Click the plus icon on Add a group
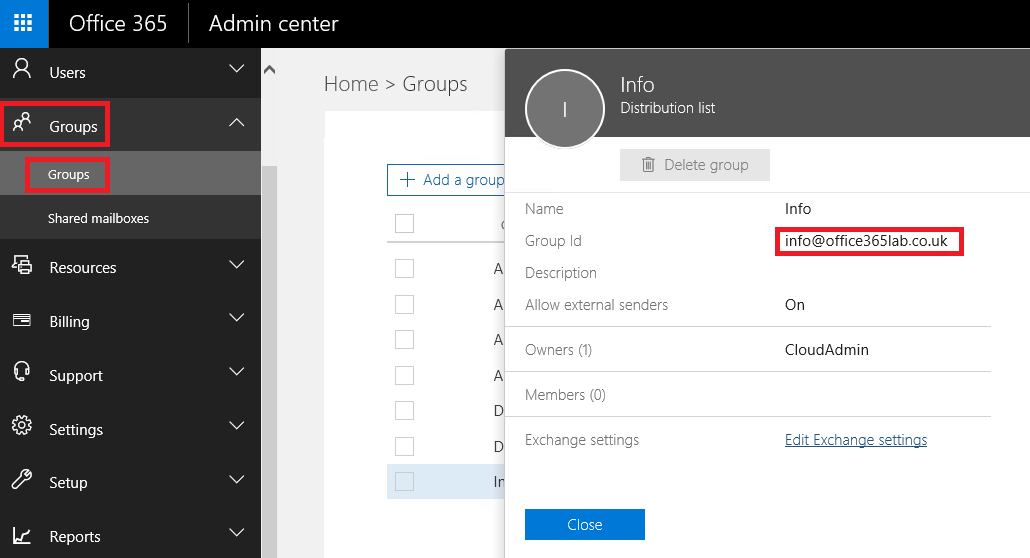 (407, 179)
